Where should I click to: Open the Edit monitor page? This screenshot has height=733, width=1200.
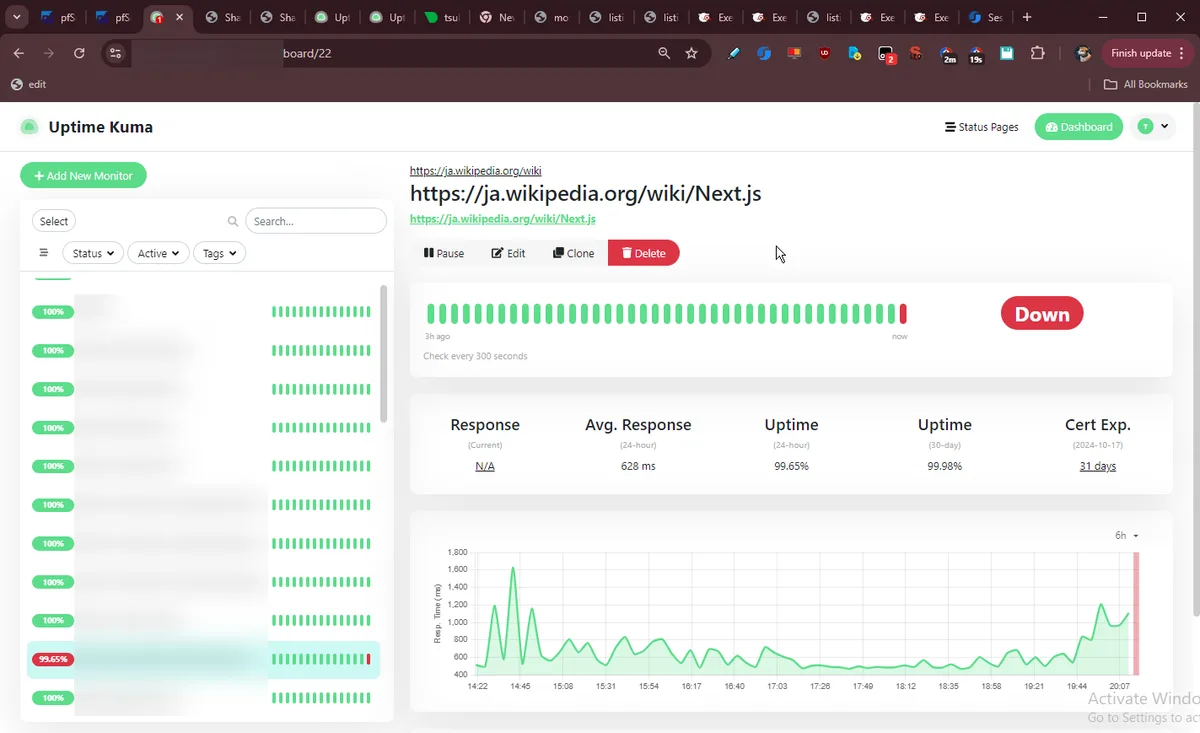(x=508, y=253)
